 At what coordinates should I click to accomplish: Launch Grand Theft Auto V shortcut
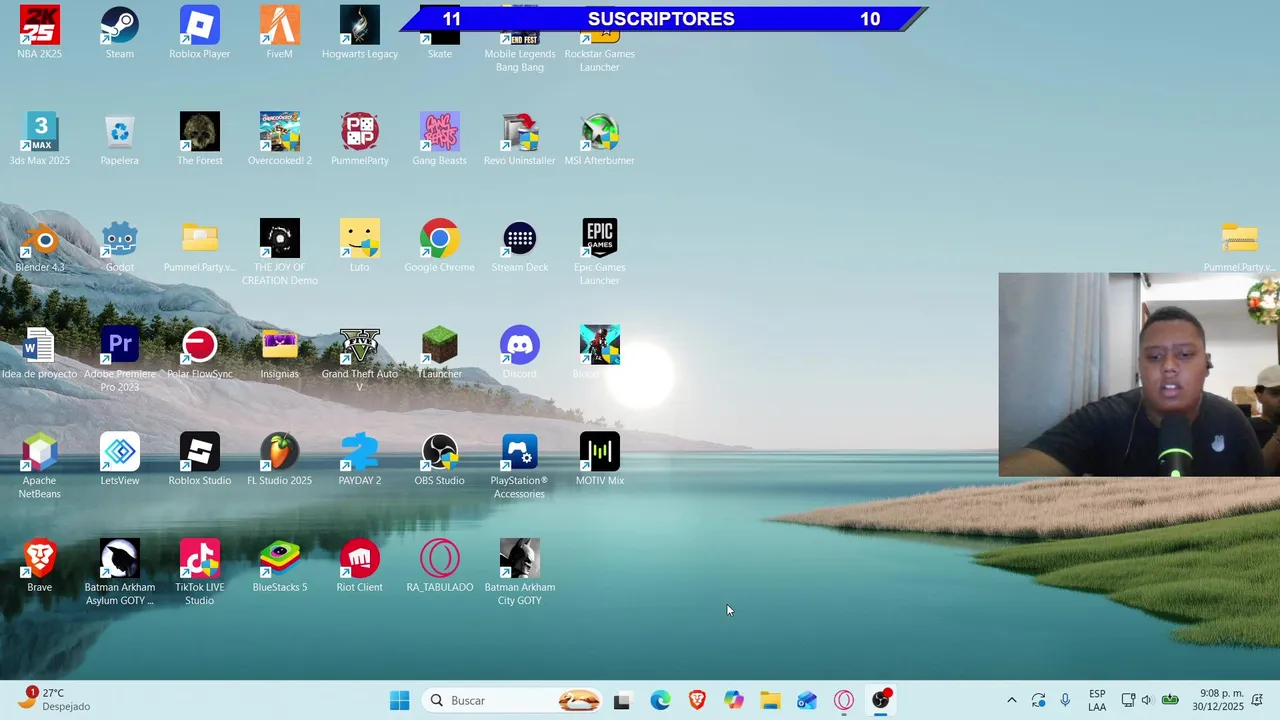pyautogui.click(x=360, y=346)
